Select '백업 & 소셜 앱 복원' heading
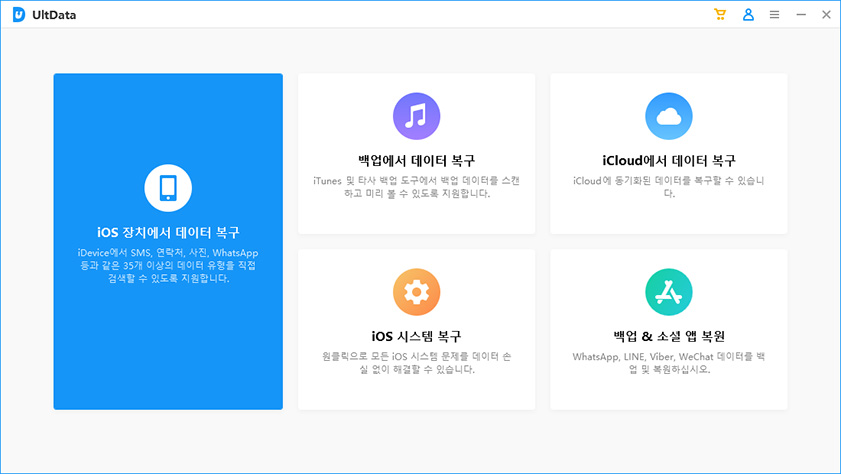841x474 pixels. pos(669,336)
